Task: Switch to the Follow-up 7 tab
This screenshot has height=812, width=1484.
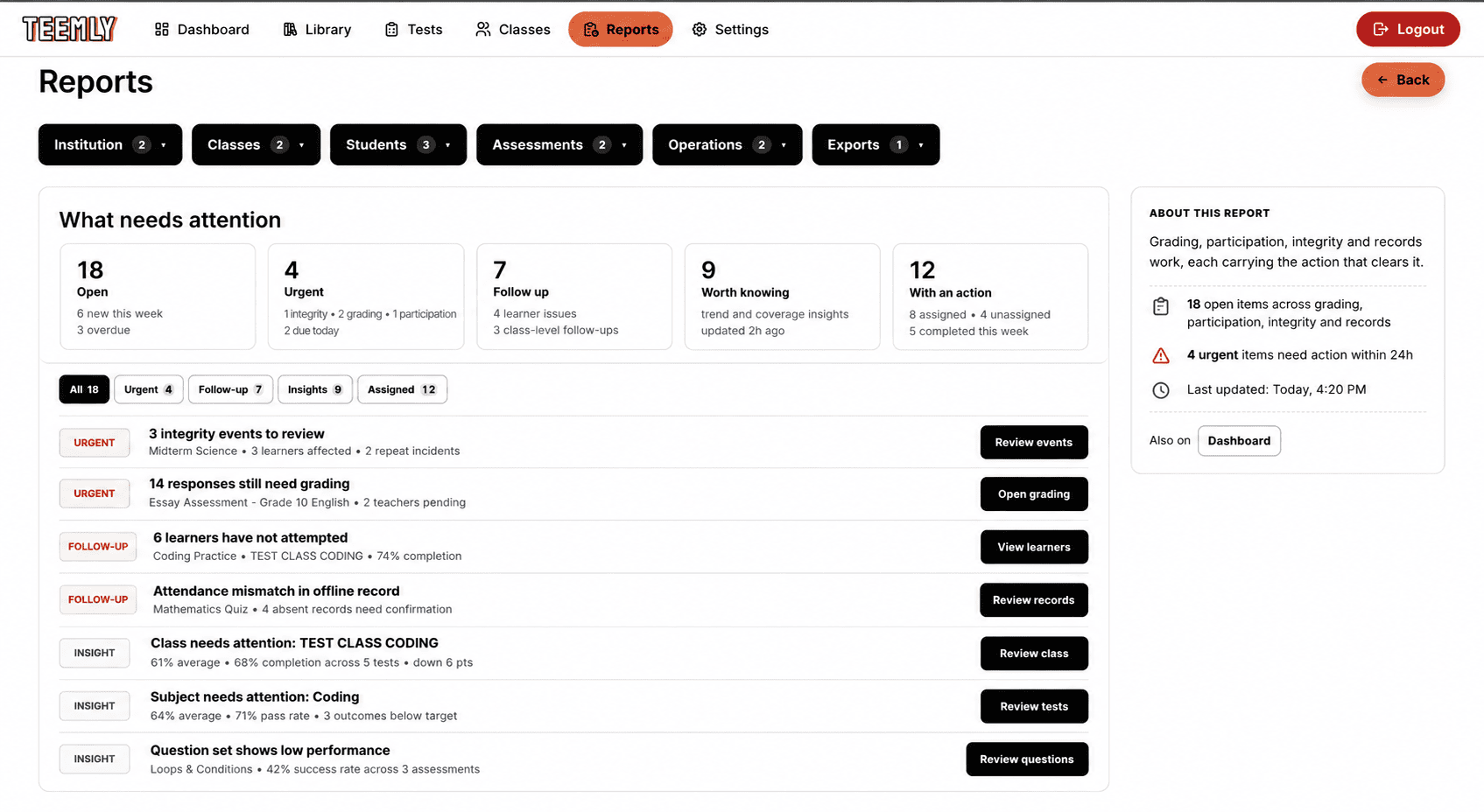Action: tap(230, 389)
